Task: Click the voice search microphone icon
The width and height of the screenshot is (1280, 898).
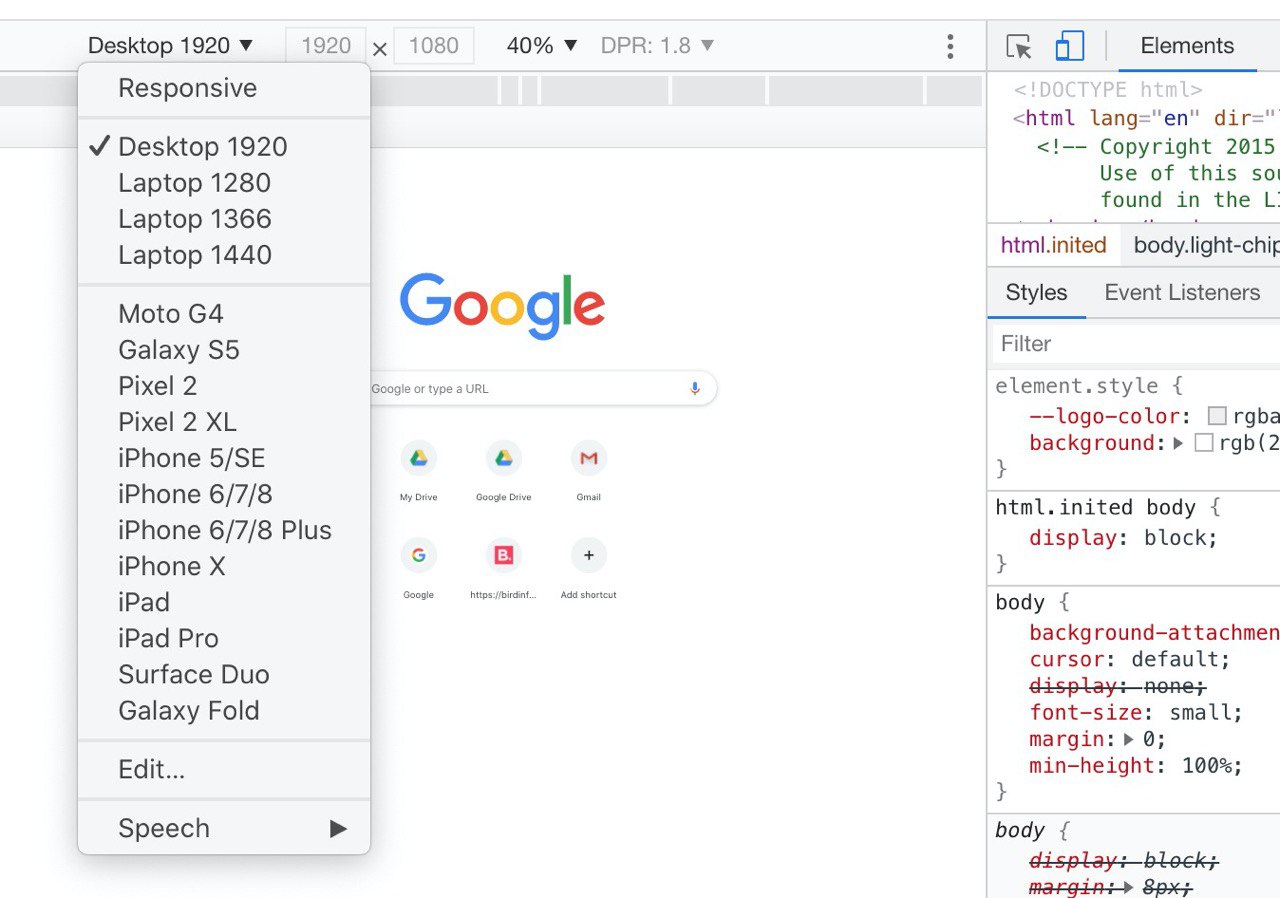Action: click(x=695, y=388)
